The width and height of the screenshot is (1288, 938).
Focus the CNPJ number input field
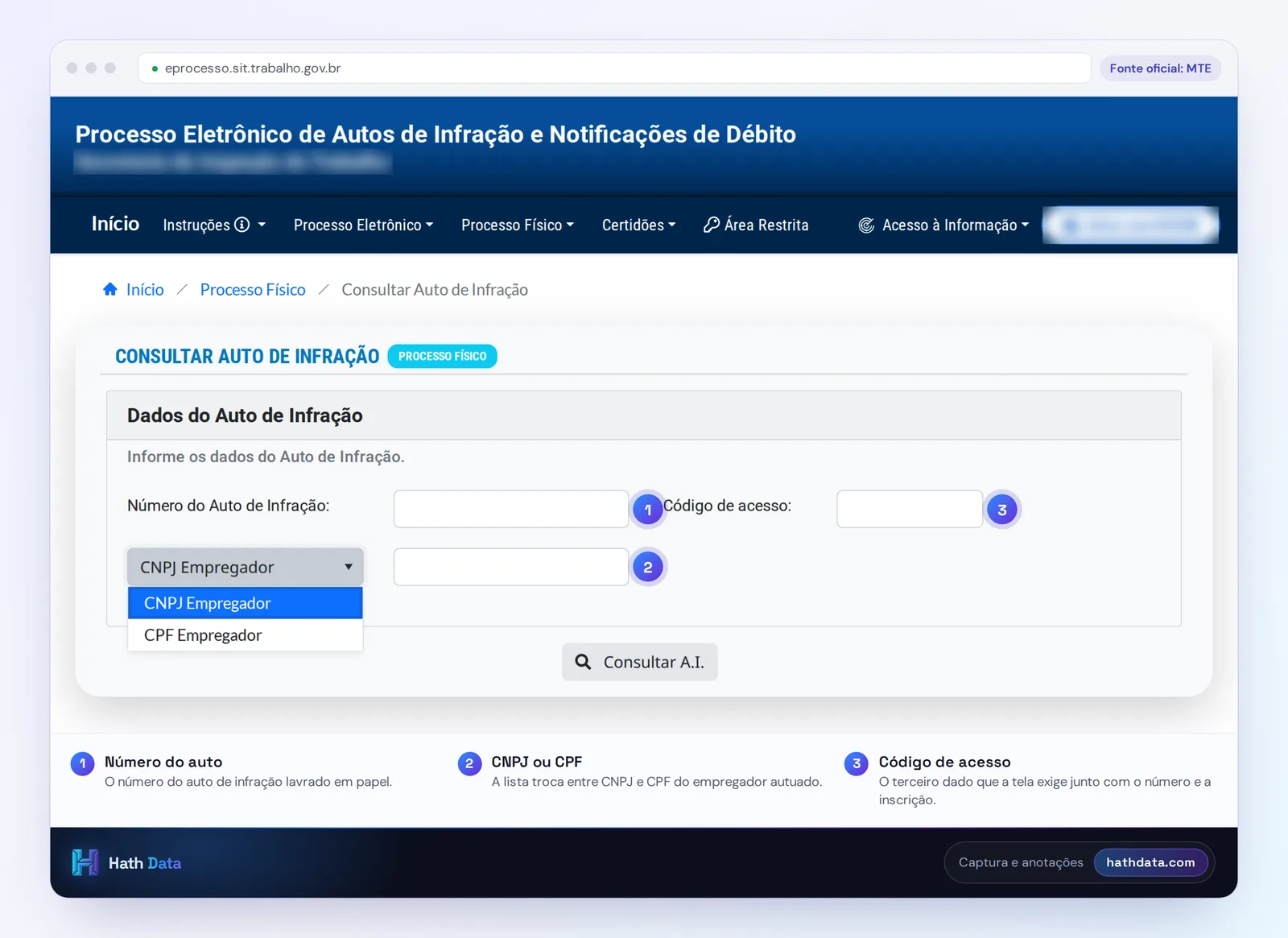coord(511,567)
